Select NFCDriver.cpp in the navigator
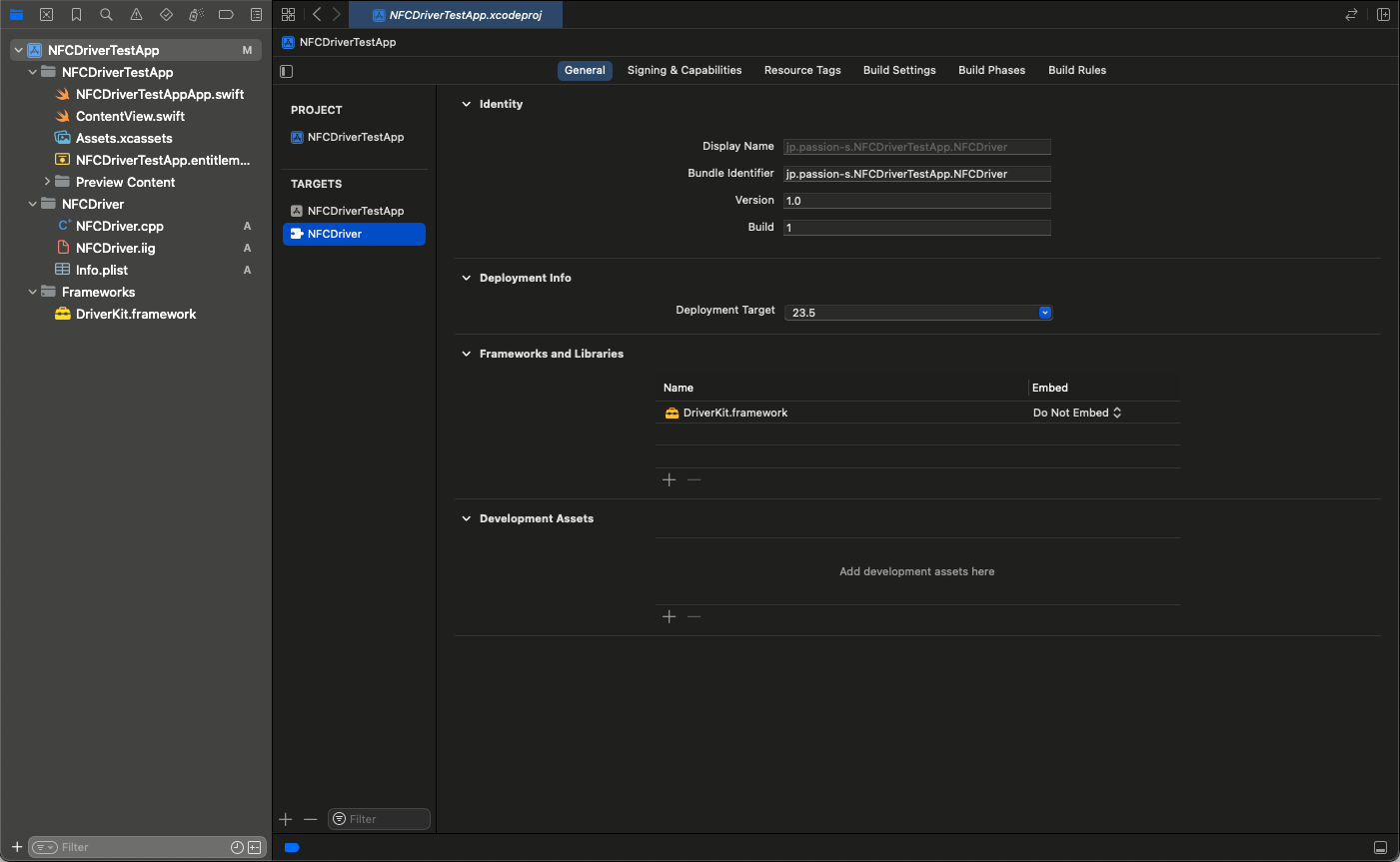The height and width of the screenshot is (862, 1400). (x=119, y=226)
